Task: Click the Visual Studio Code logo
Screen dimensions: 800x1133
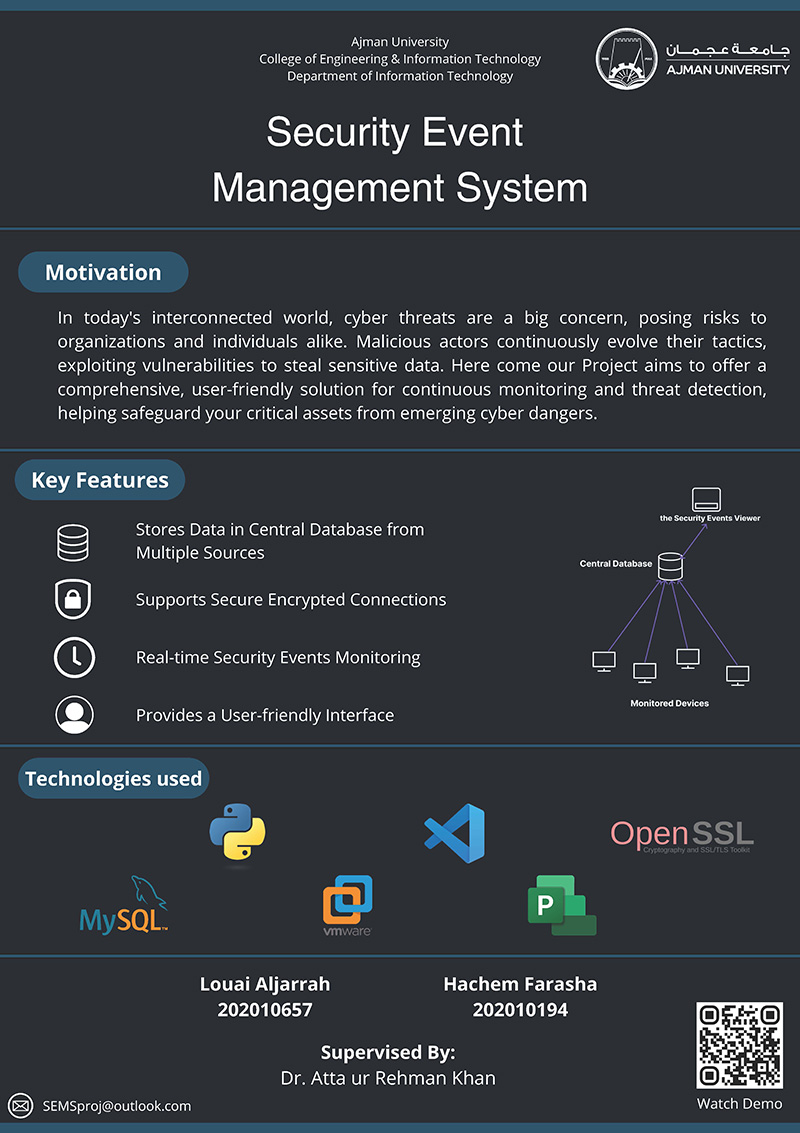Action: pyautogui.click(x=454, y=833)
